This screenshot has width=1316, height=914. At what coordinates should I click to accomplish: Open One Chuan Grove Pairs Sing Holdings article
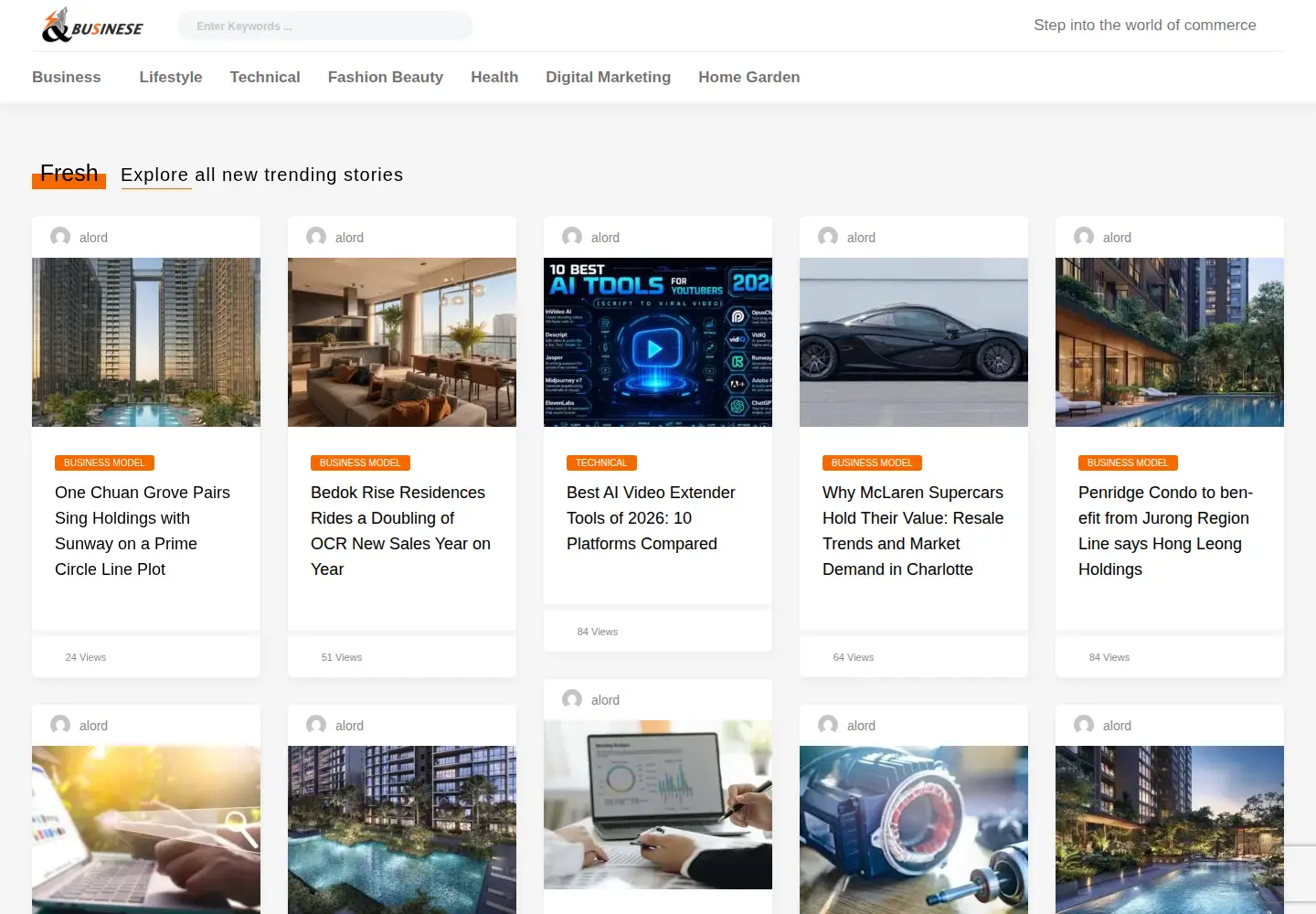[143, 531]
